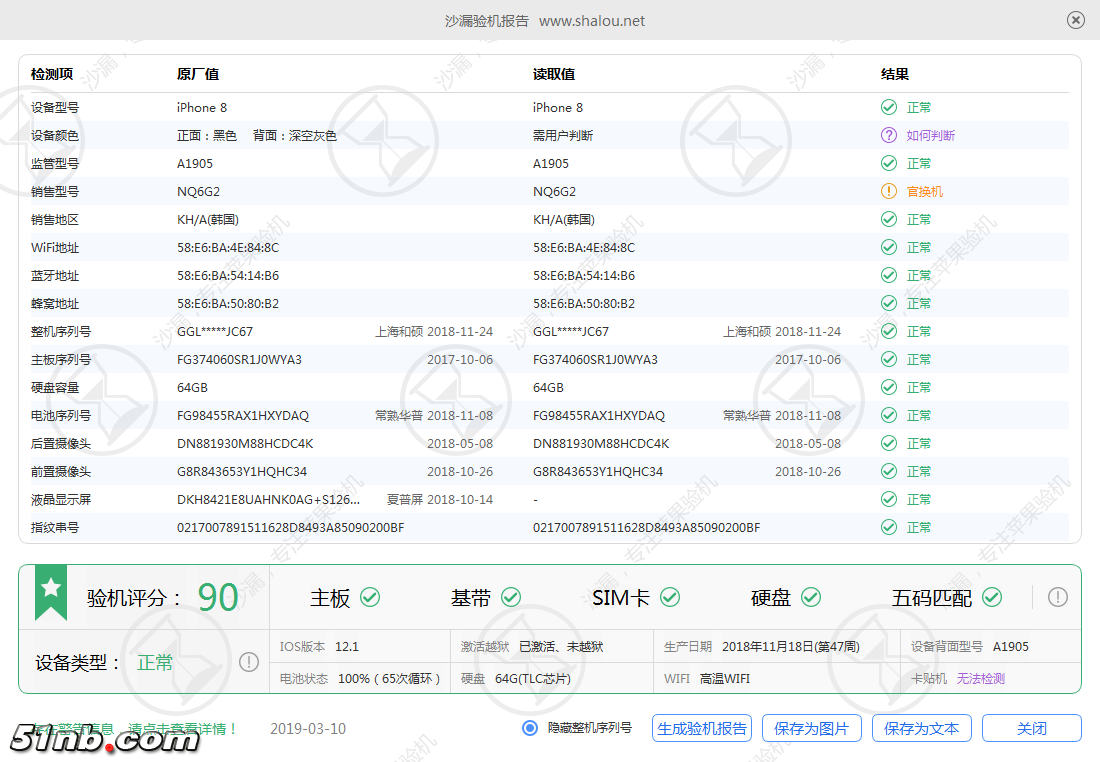Click 生成验机报告 button
Viewport: 1100px width, 762px height.
tap(701, 728)
